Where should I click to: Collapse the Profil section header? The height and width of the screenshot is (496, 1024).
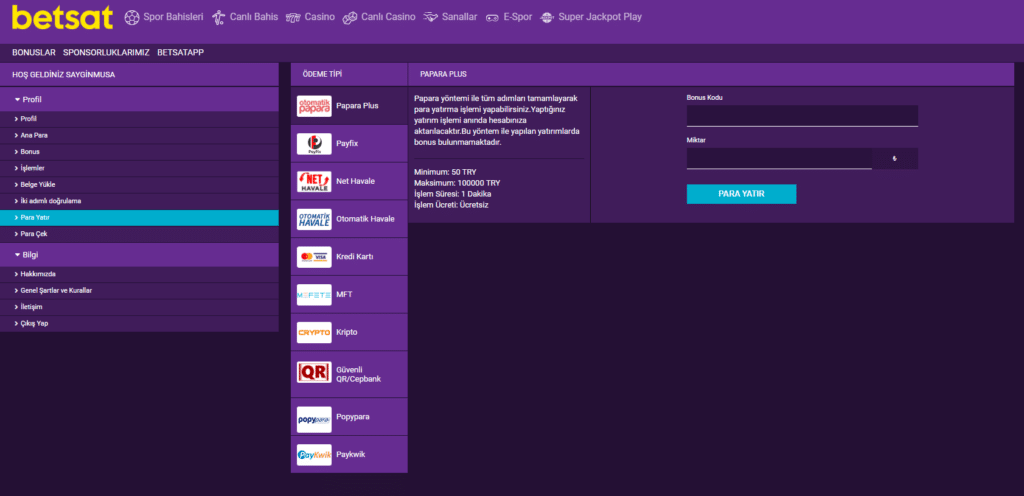[x=139, y=100]
